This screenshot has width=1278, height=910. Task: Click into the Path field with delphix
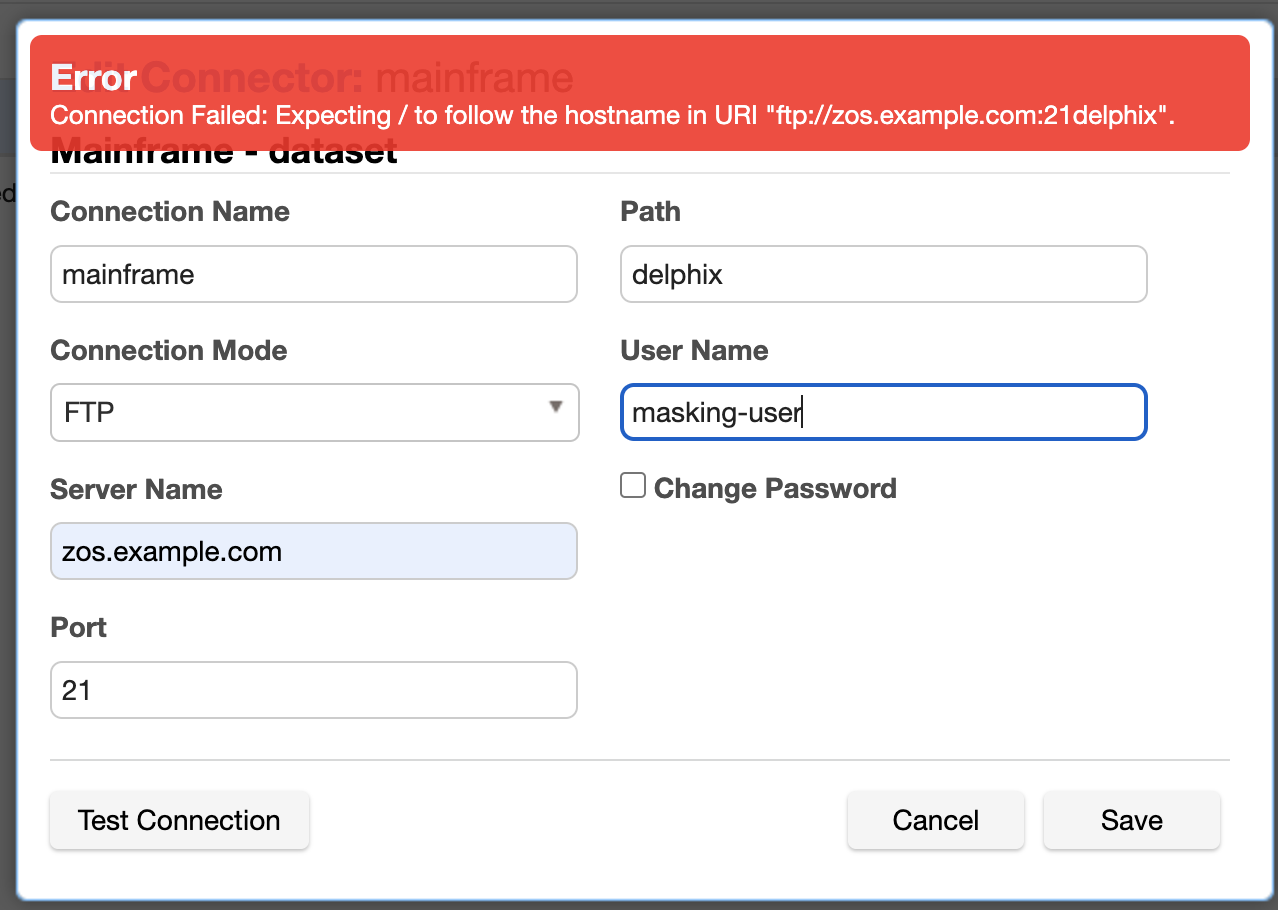[883, 274]
